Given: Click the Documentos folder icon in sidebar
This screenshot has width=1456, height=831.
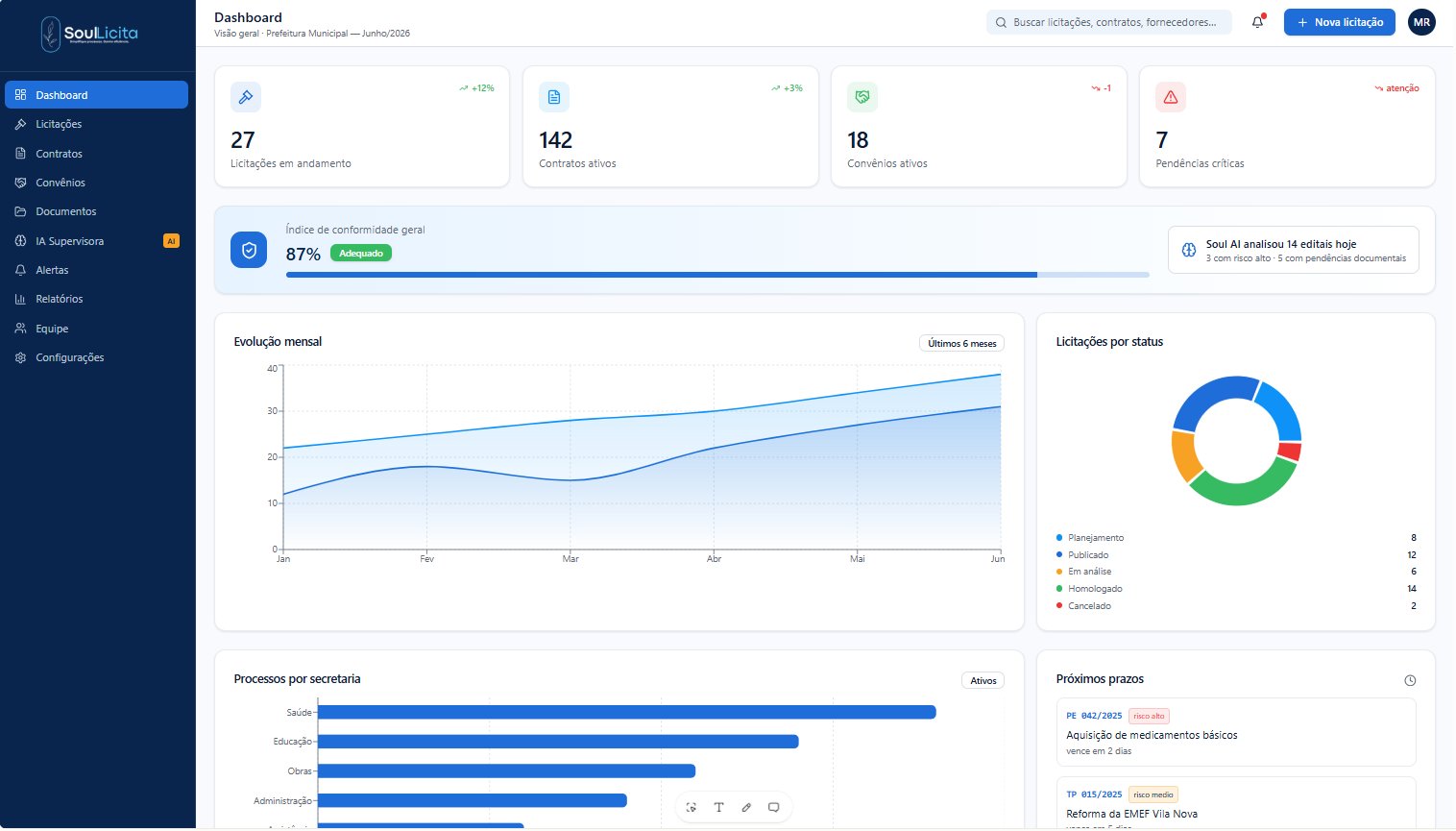Looking at the screenshot, I should pos(20,211).
